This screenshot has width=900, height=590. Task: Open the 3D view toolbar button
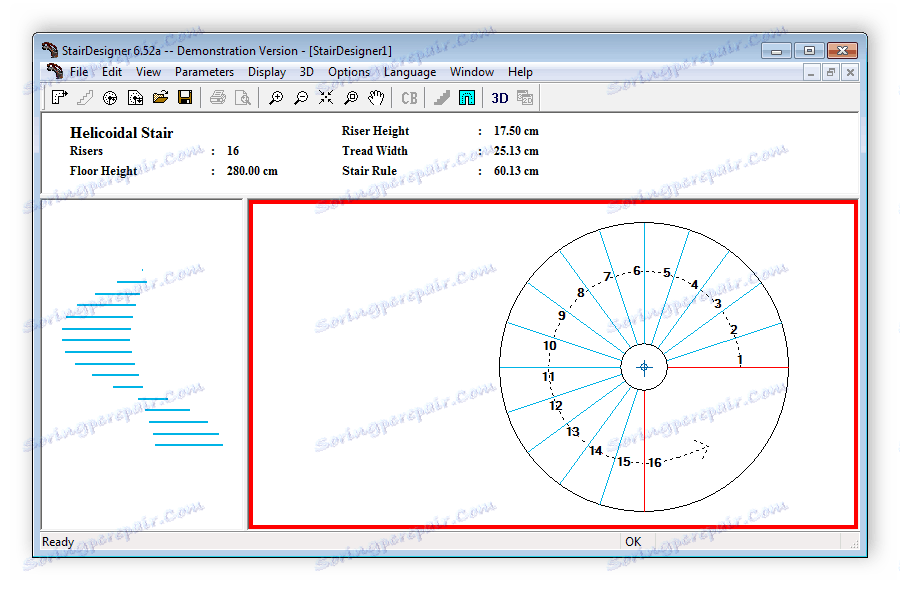click(x=499, y=97)
